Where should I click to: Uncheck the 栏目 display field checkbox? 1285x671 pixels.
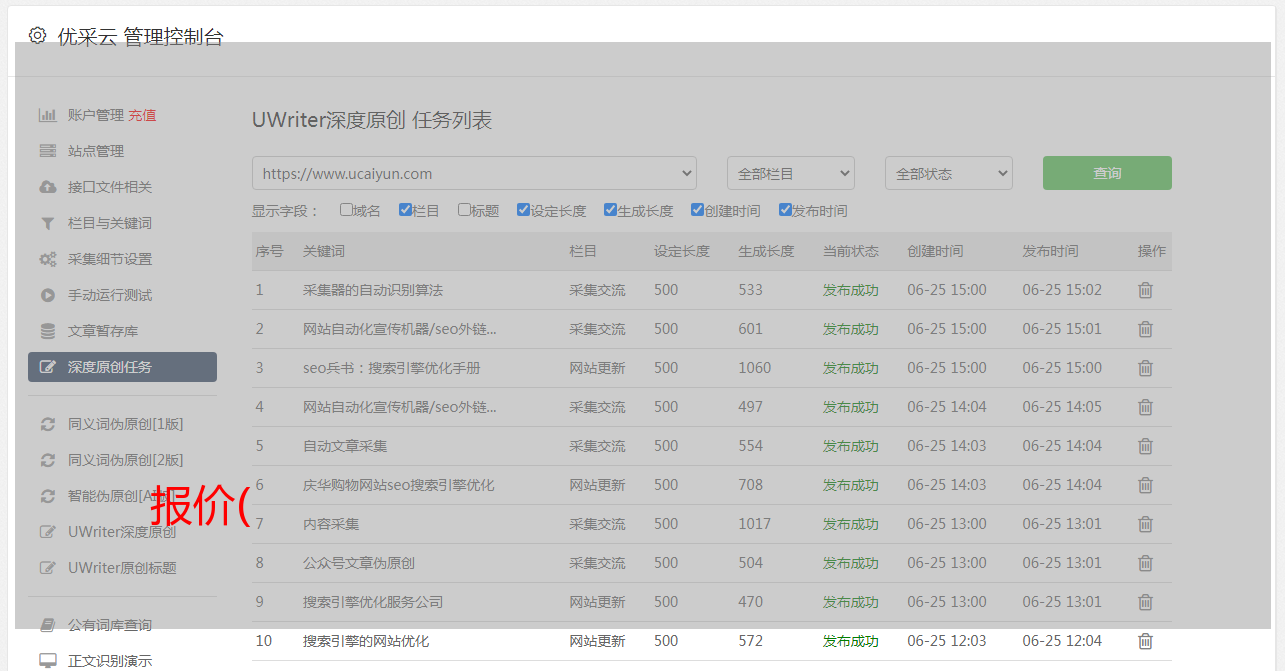click(x=405, y=210)
